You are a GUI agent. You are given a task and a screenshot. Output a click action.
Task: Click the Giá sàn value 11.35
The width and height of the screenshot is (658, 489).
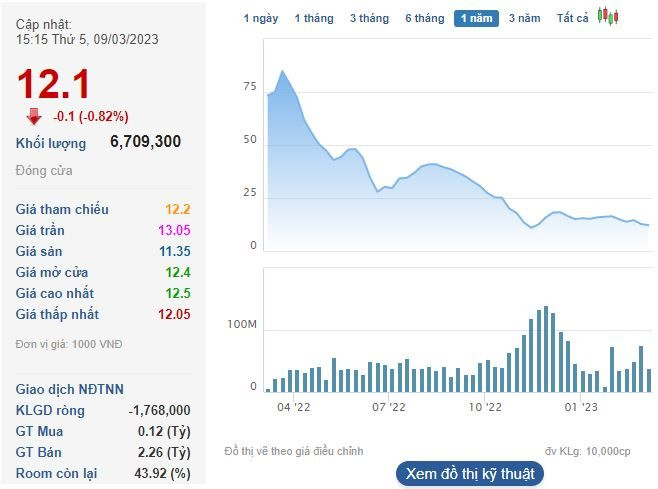point(173,251)
